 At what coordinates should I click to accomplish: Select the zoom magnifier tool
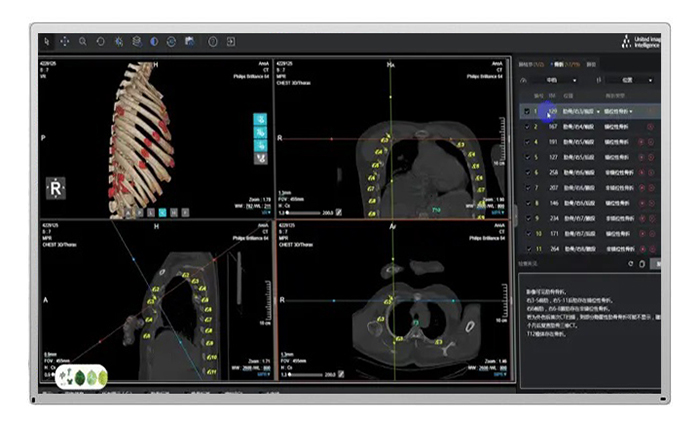pos(82,42)
